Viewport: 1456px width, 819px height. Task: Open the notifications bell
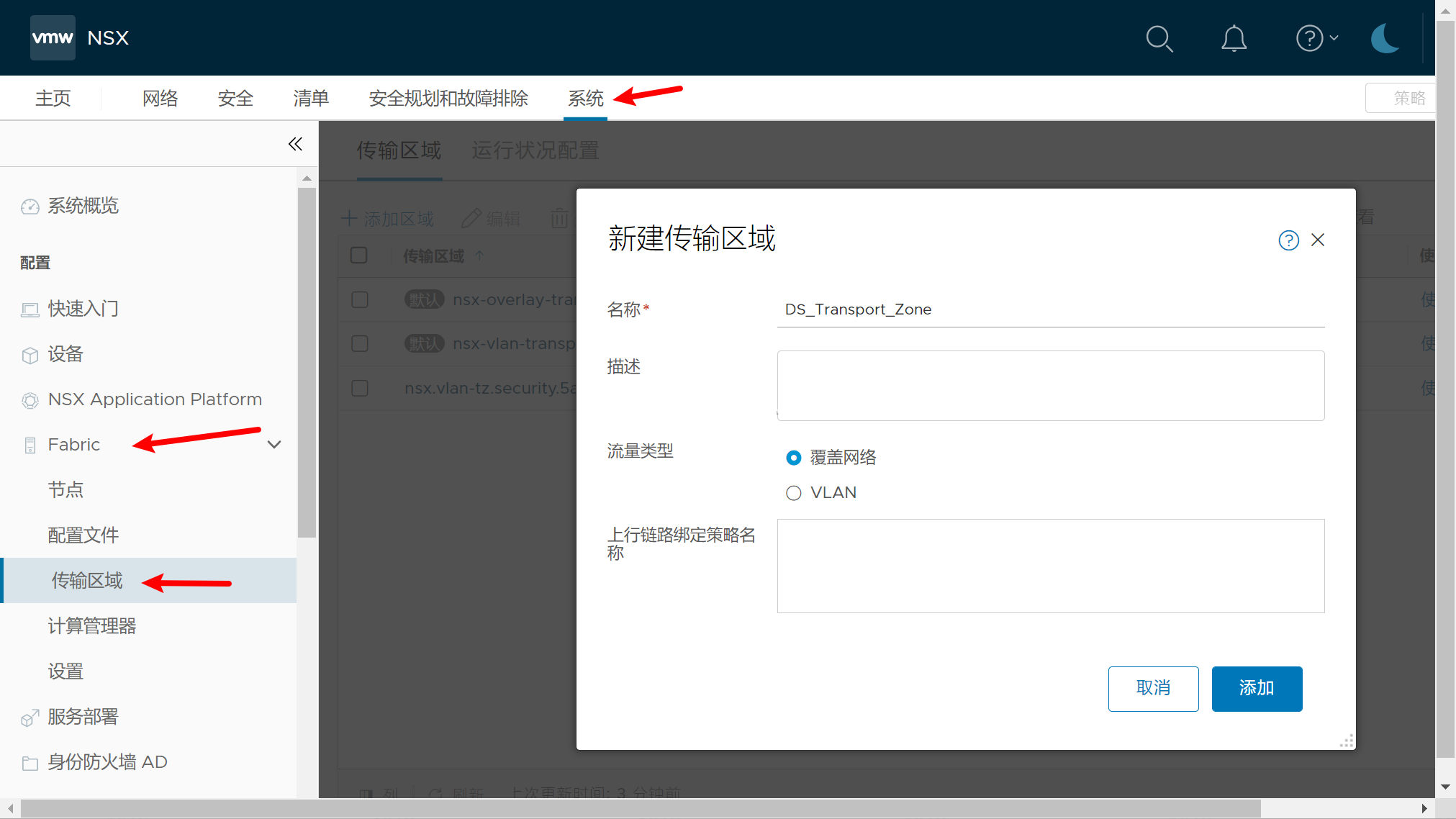click(1234, 38)
